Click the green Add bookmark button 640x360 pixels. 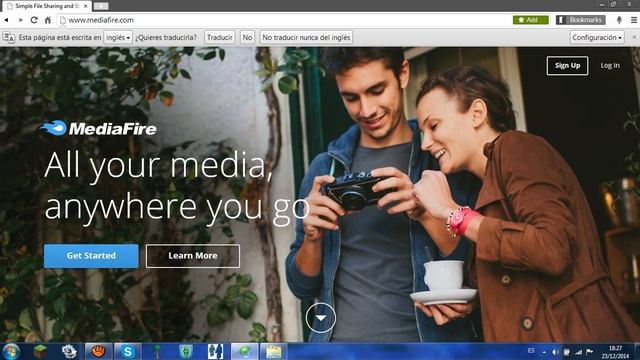pyautogui.click(x=531, y=20)
